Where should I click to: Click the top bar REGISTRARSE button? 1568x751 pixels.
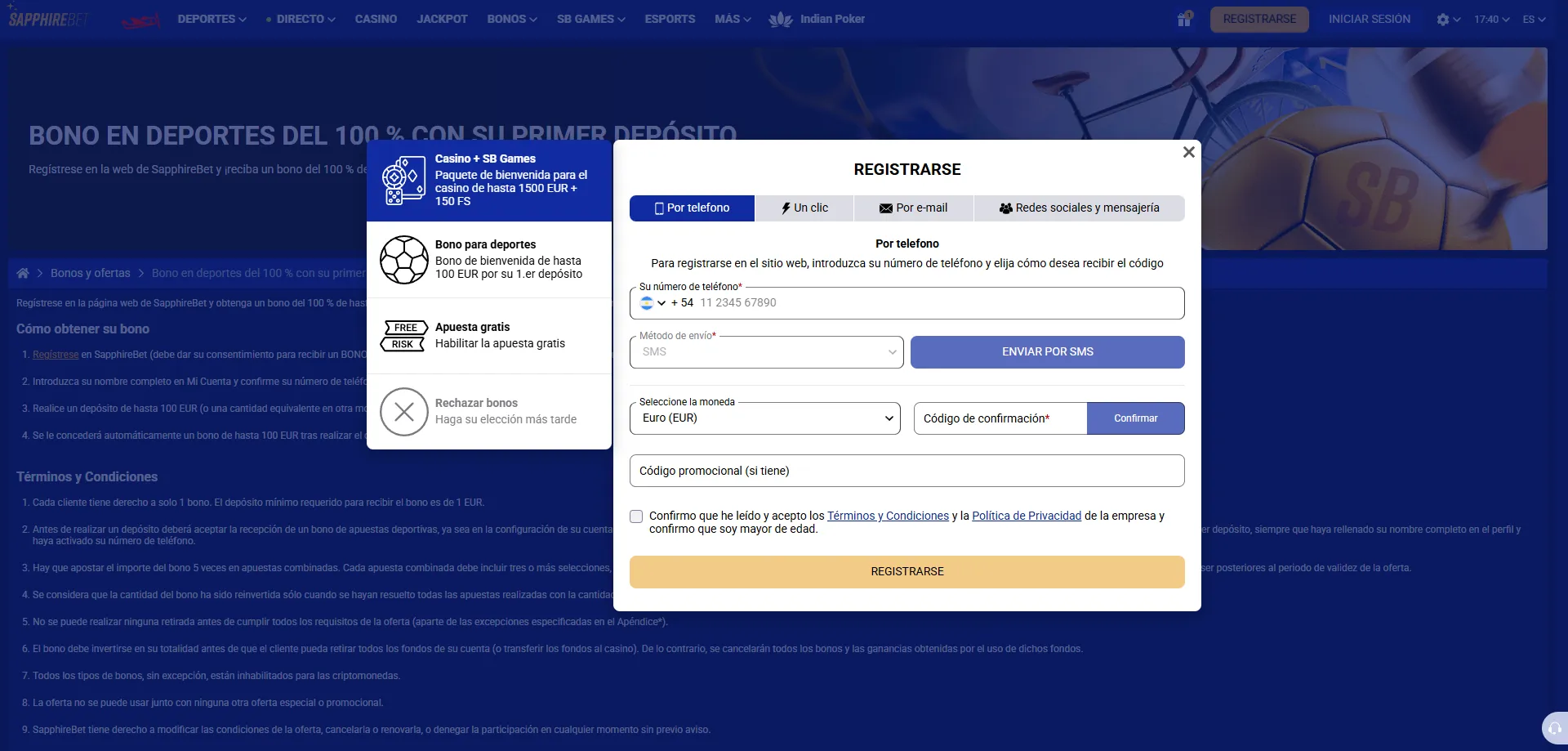(x=1259, y=19)
